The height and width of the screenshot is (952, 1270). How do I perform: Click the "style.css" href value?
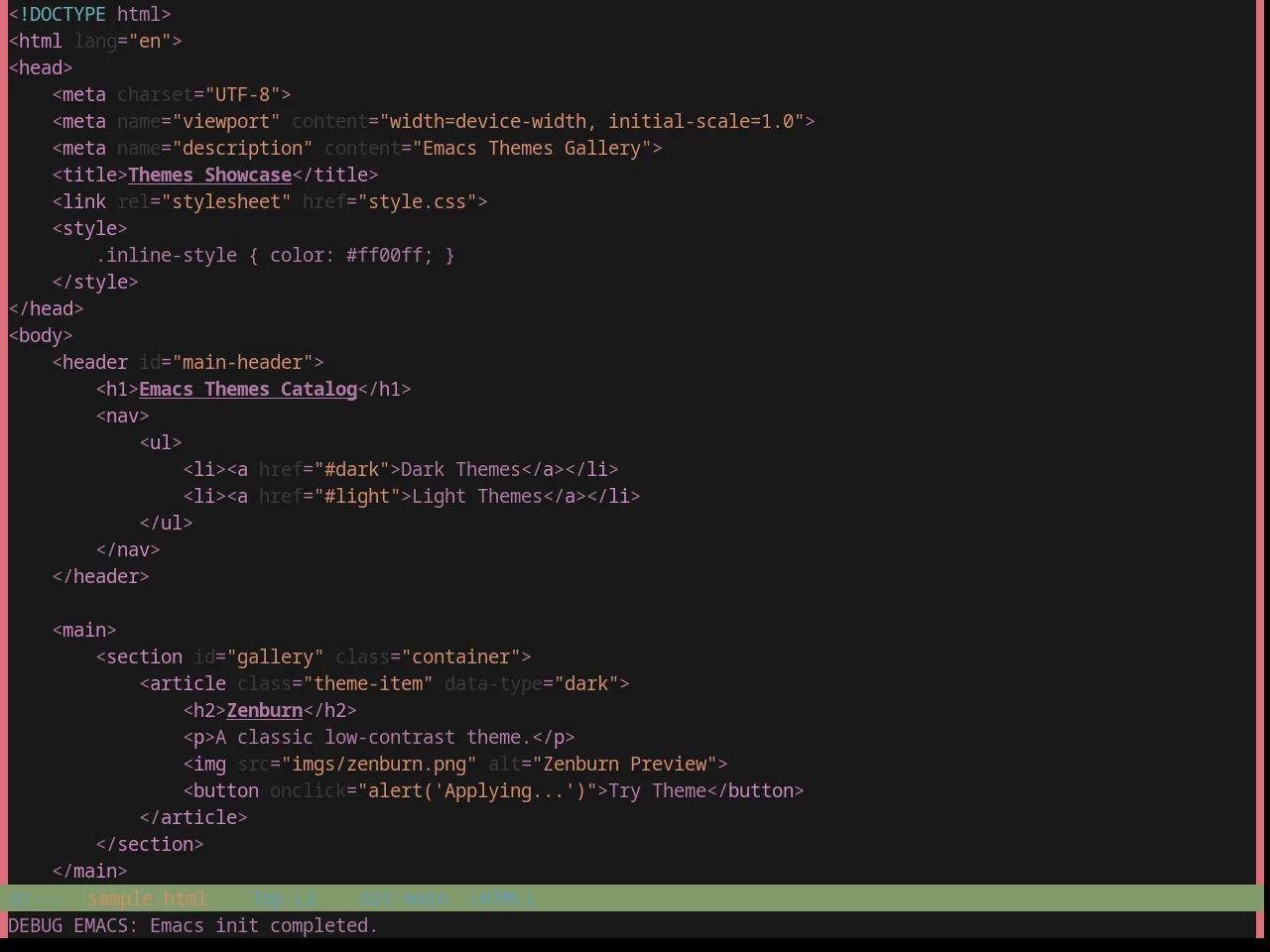(x=418, y=201)
